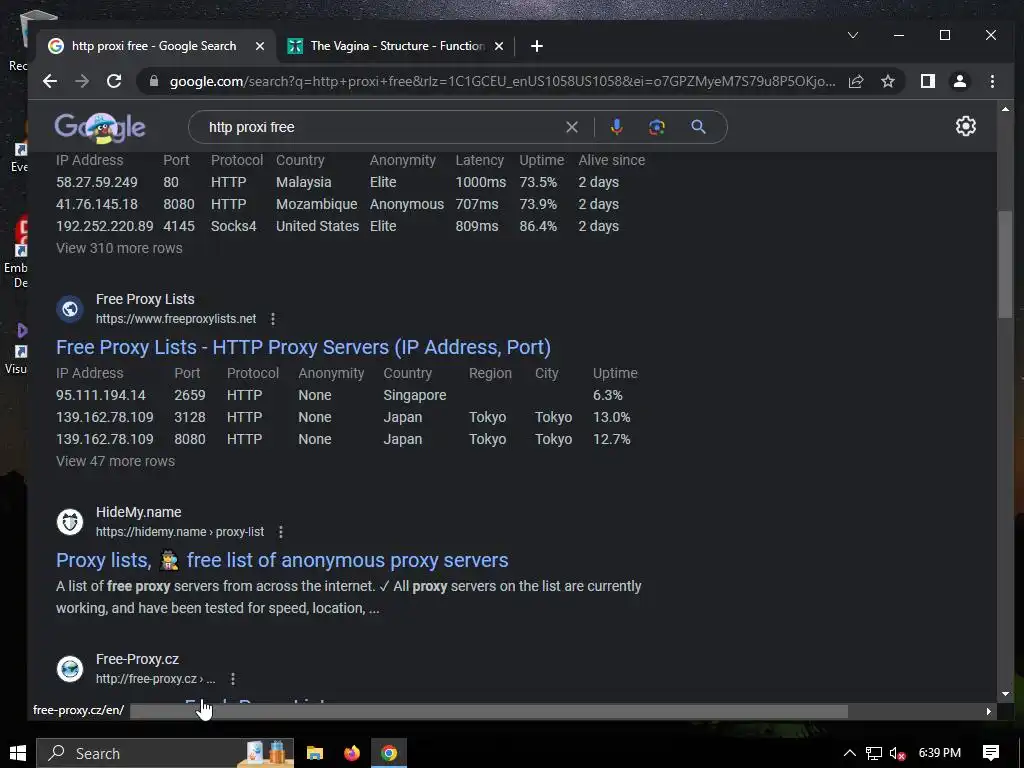
Task: Open Firefox from the taskbar
Action: click(352, 753)
